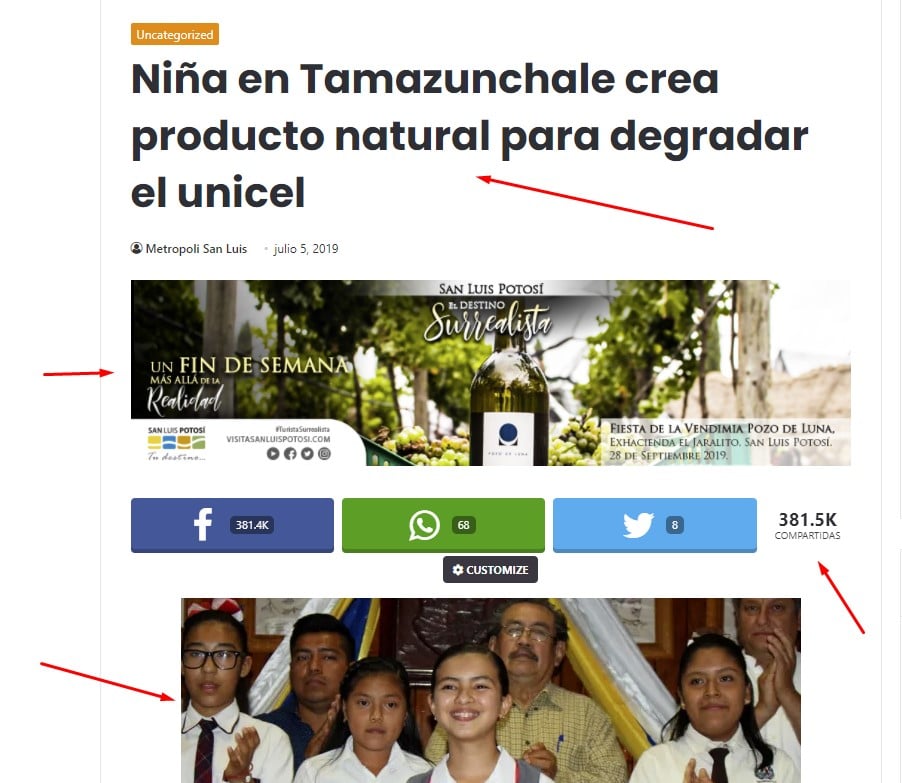Open the Metropoli San Luis author link
The image size is (902, 783).
tap(196, 249)
